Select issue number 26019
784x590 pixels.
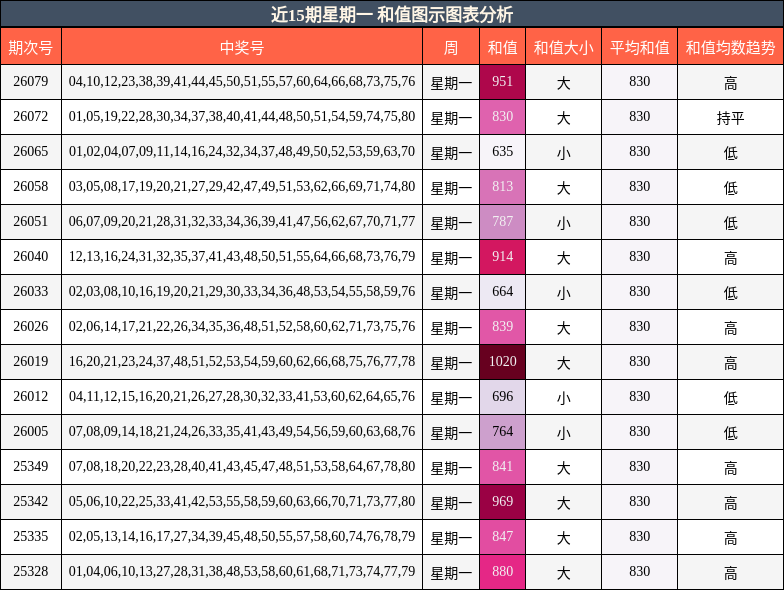tap(30, 362)
